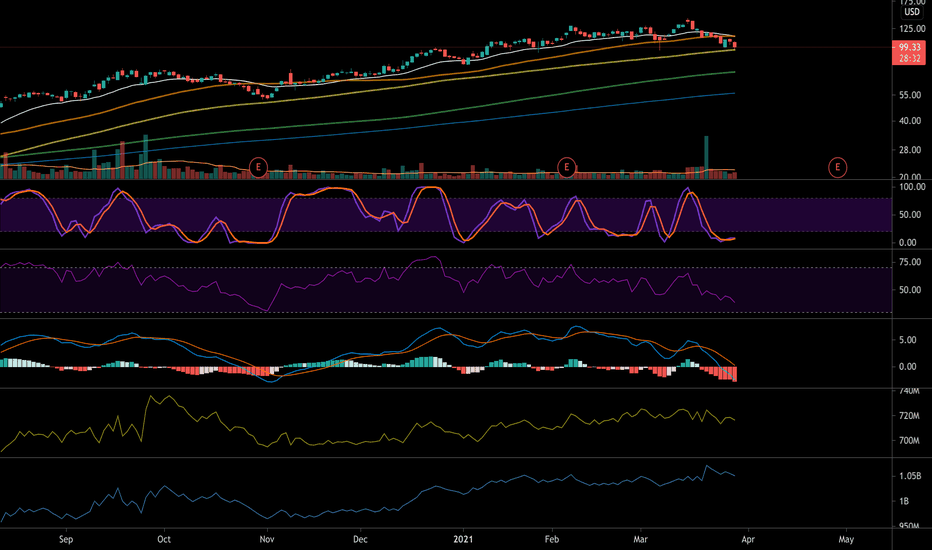The image size is (932, 550).
Task: Click the Dec date label
Action: tap(360, 539)
